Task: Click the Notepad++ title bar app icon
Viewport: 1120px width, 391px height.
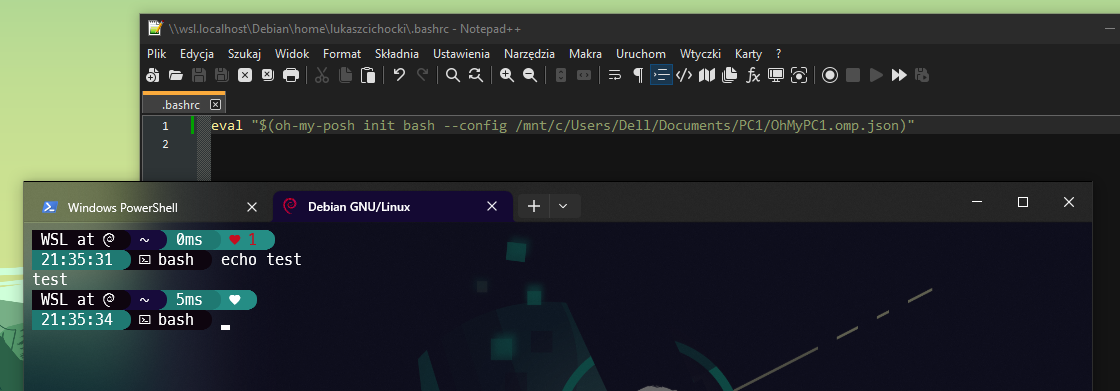Action: [x=155, y=29]
